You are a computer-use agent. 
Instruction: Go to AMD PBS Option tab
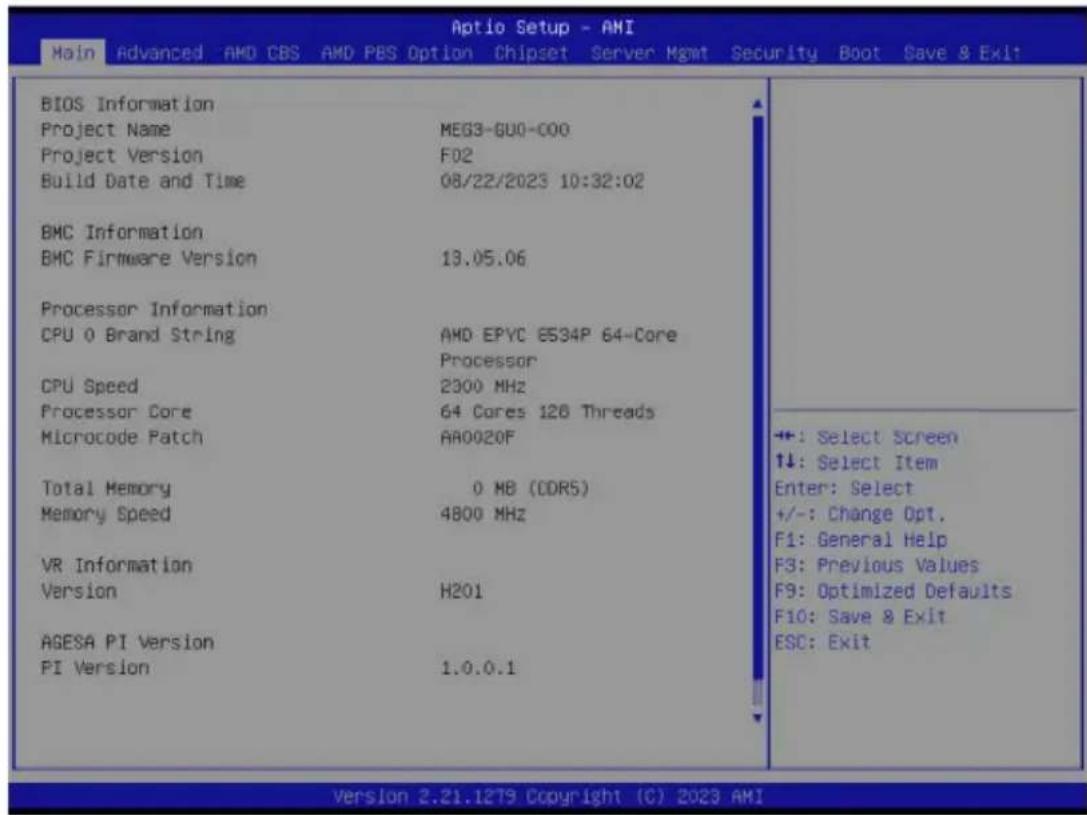point(397,53)
